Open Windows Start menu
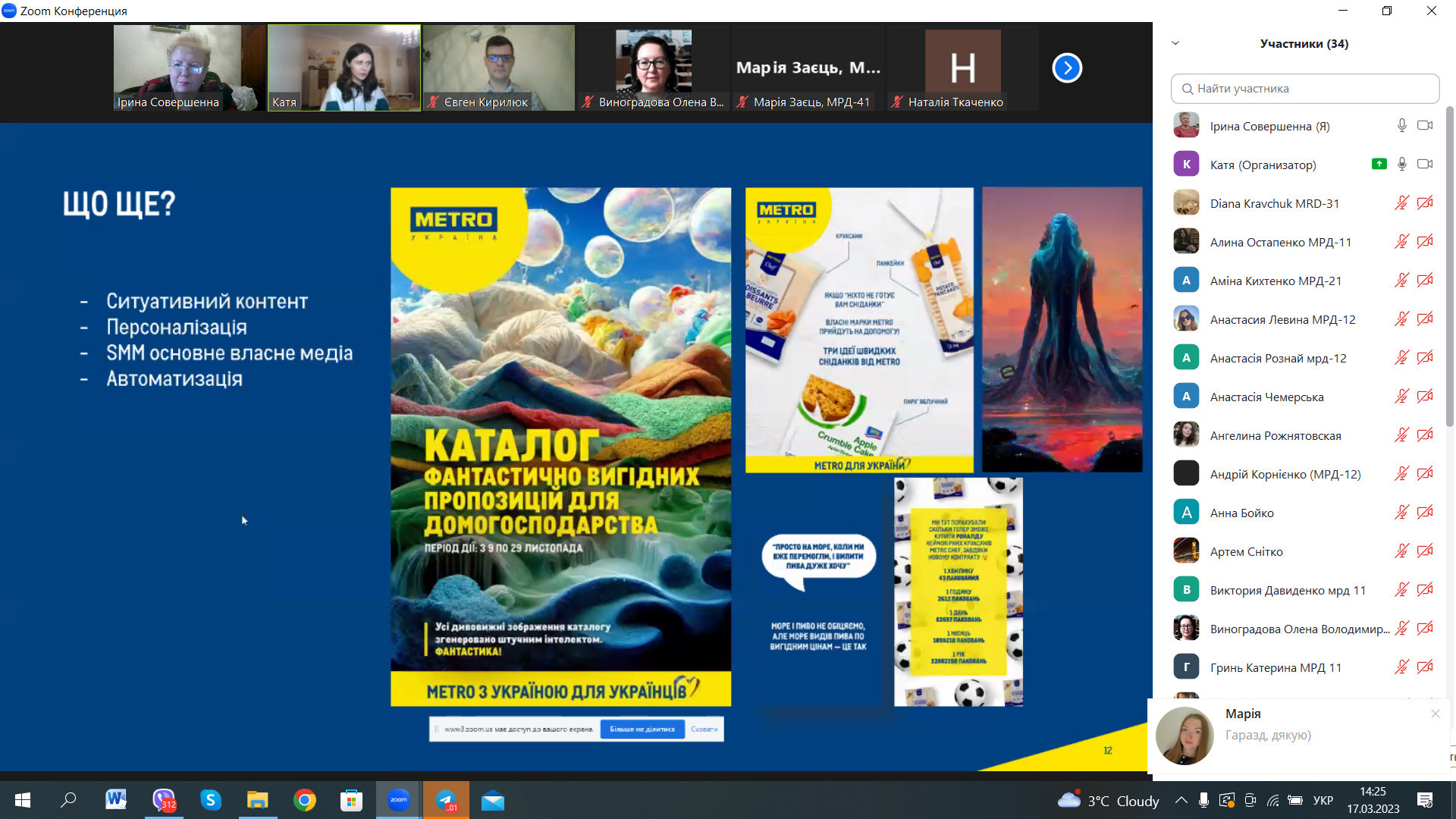1456x819 pixels. pos(23,800)
